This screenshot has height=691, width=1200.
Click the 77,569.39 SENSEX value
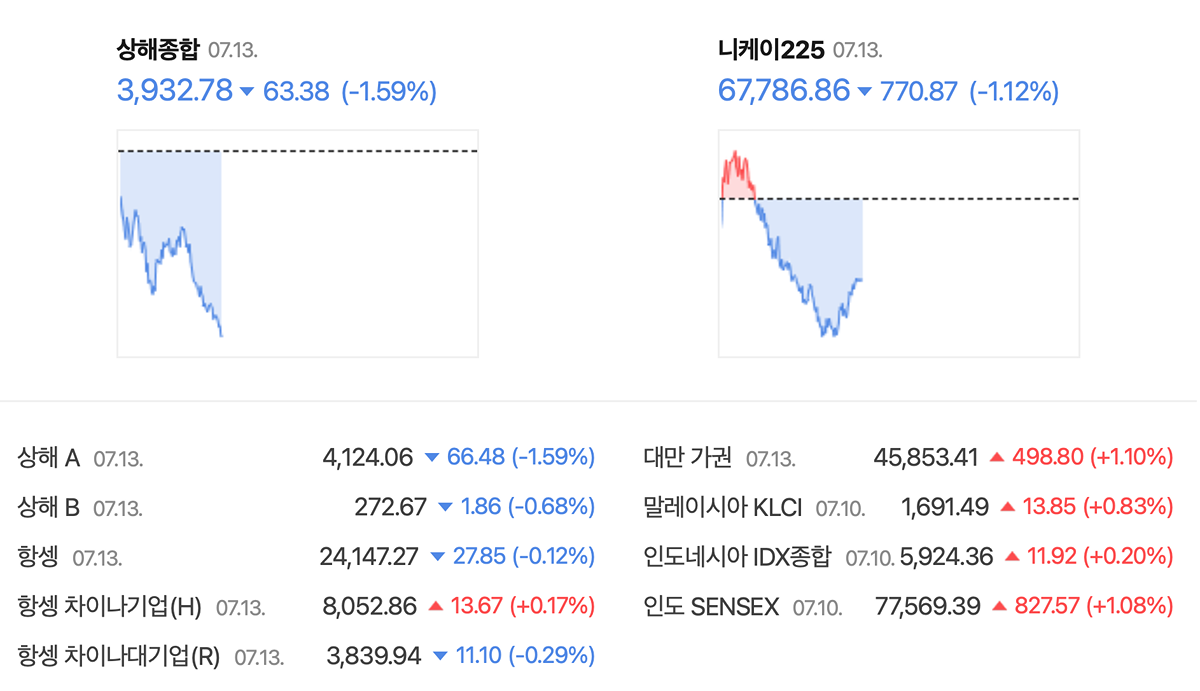tap(927, 605)
